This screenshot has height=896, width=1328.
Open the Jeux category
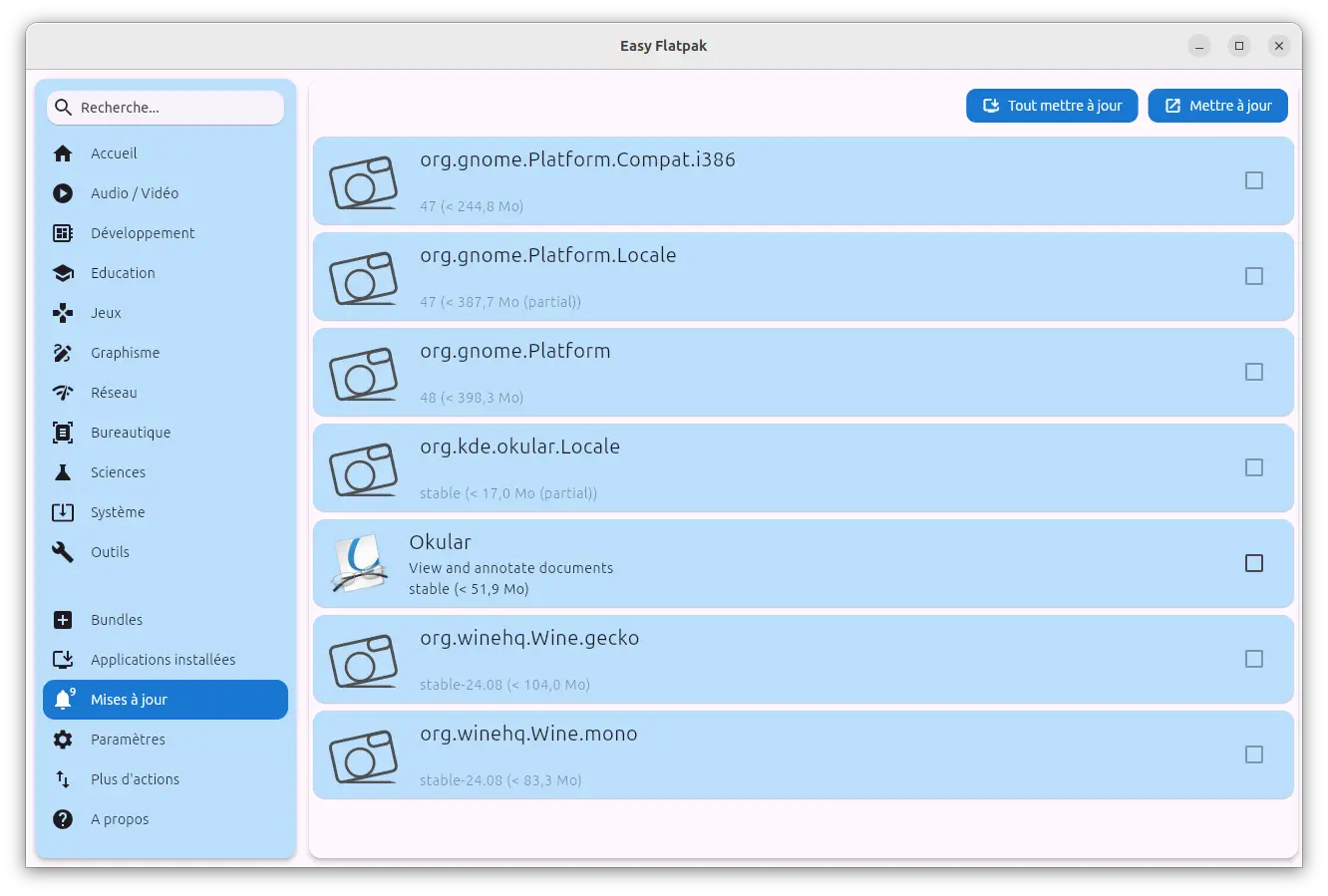point(166,313)
